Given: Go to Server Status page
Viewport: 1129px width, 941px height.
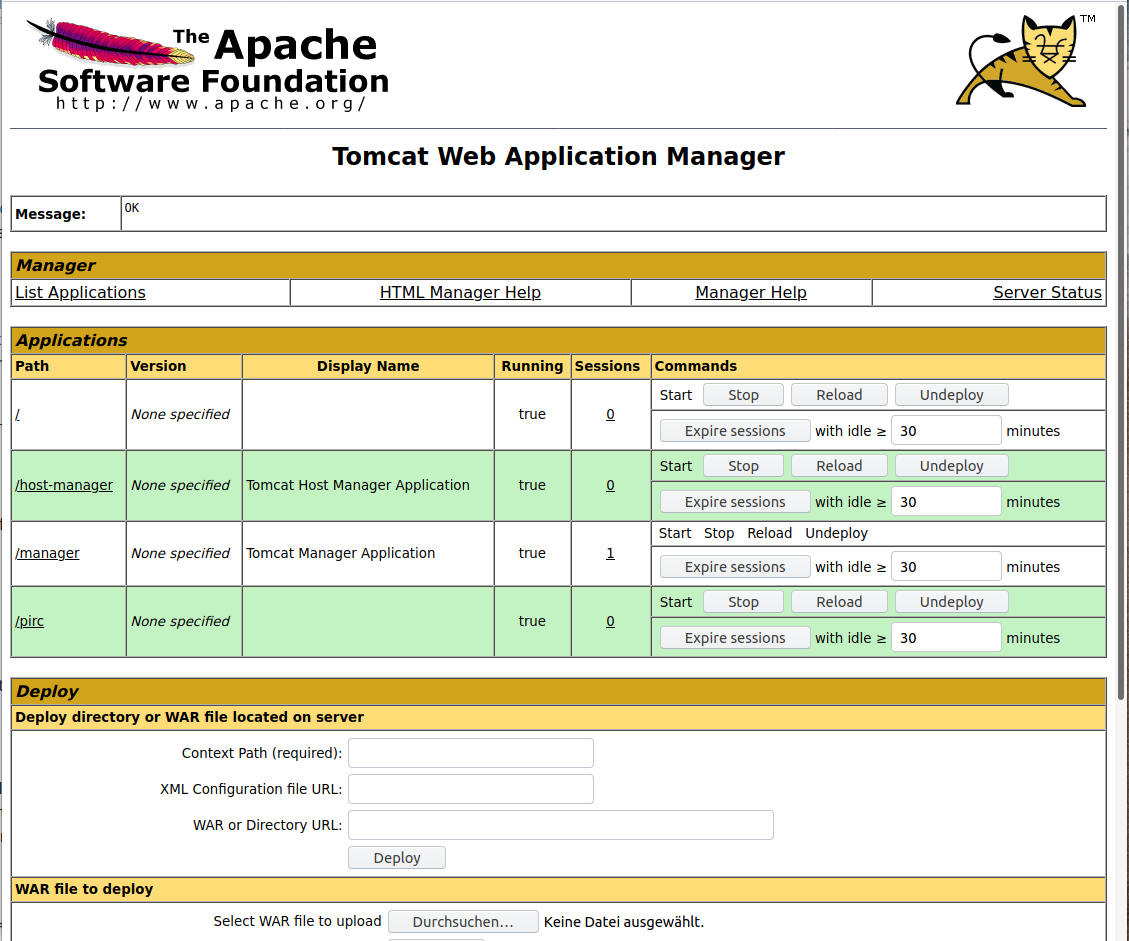Looking at the screenshot, I should [1047, 292].
